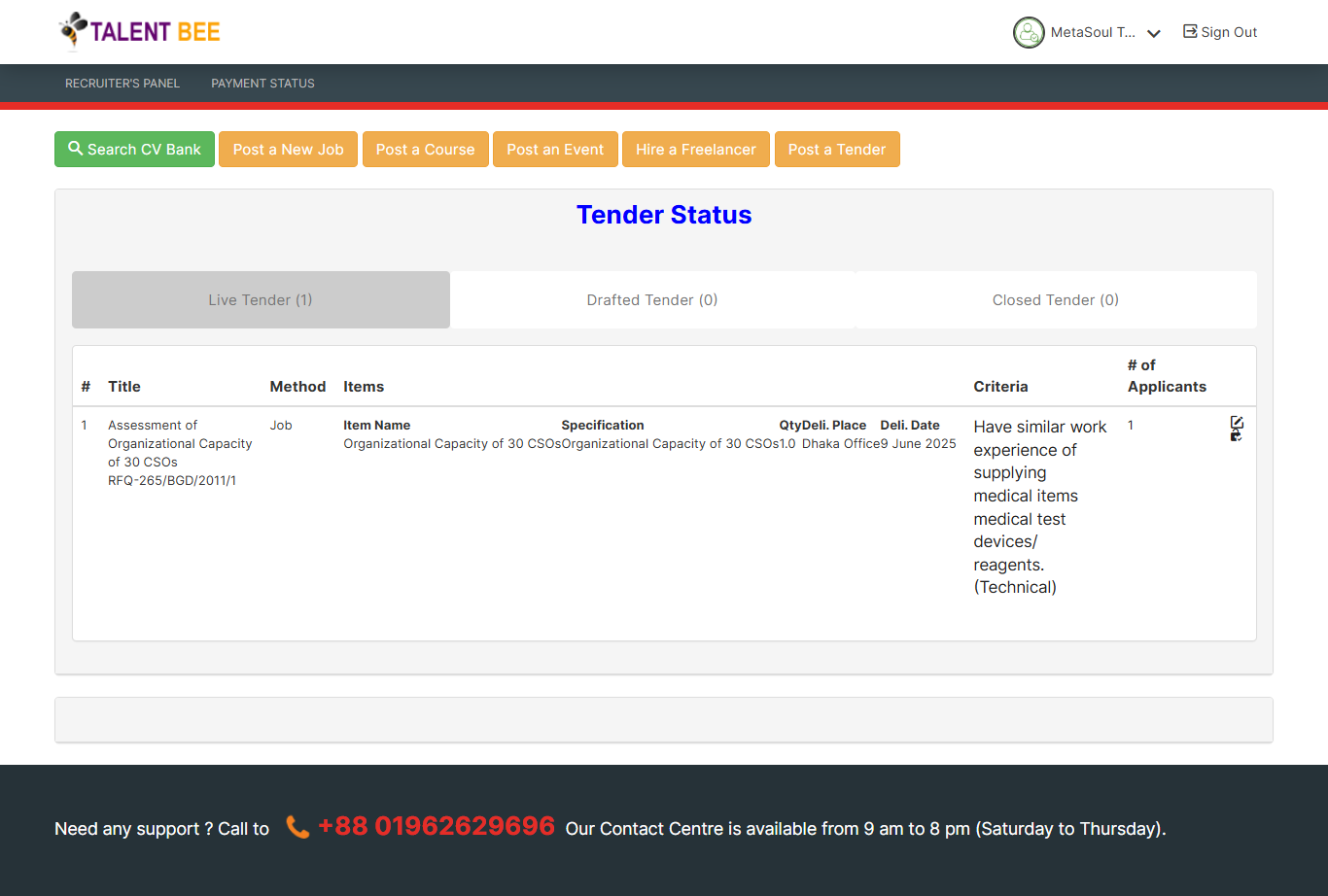The width and height of the screenshot is (1328, 896).
Task: Click the orange phone icon in footer
Action: [297, 827]
